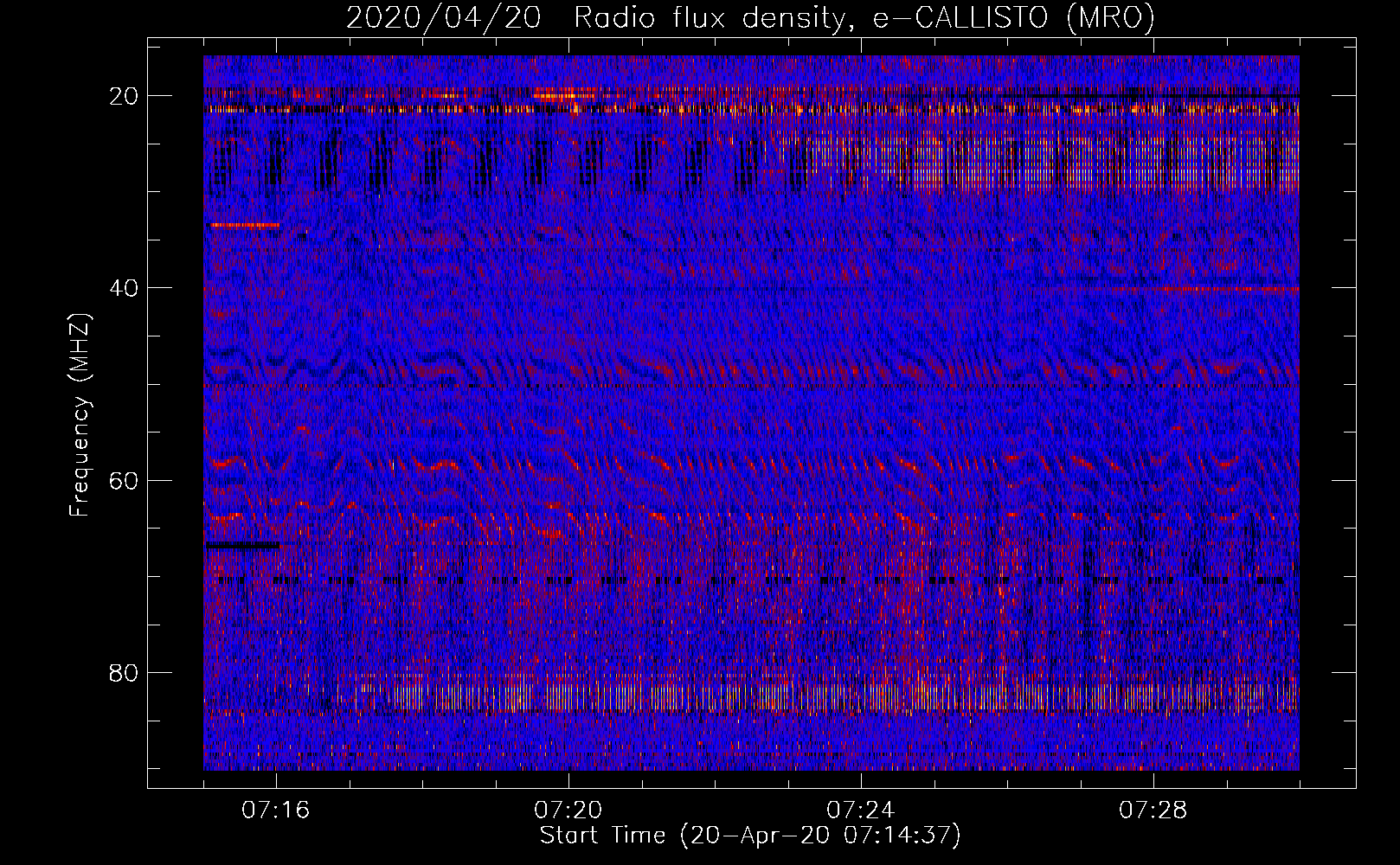Click the 80 MHz frequency tick label
The image size is (1400, 865).
124,673
